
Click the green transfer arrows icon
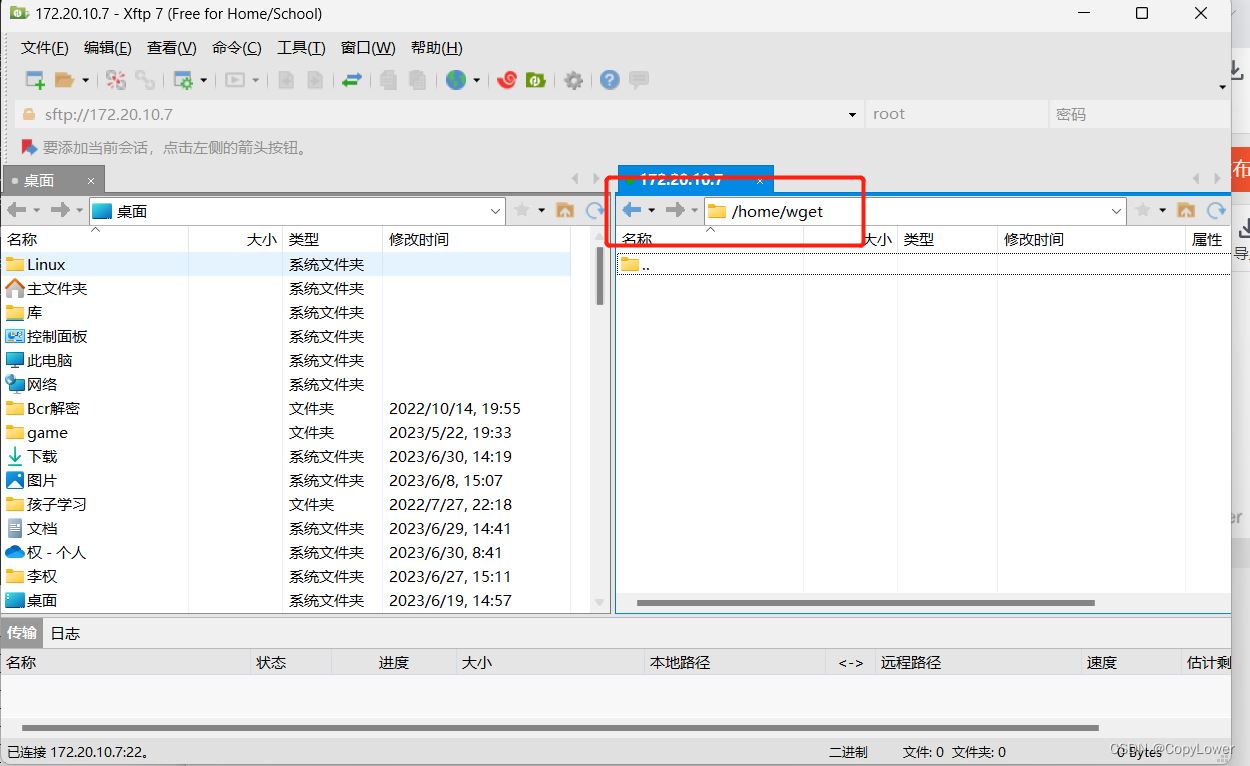click(351, 80)
